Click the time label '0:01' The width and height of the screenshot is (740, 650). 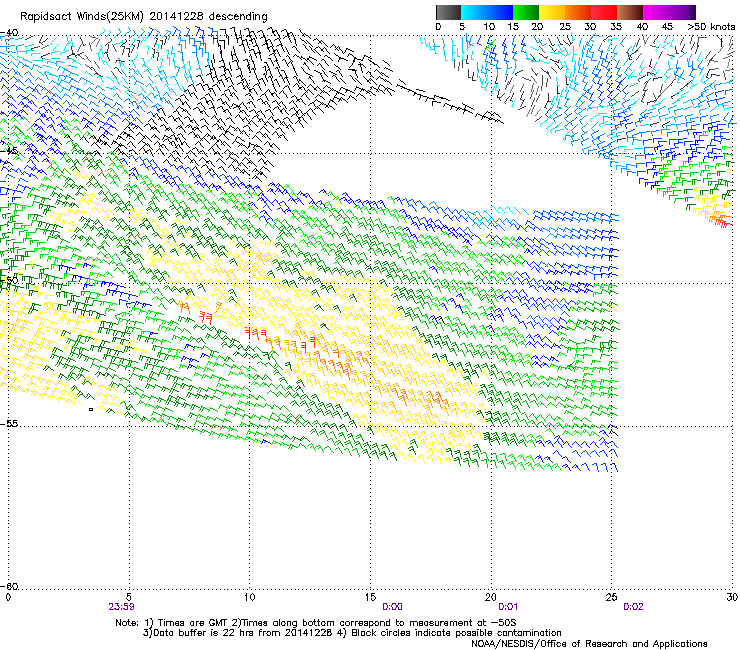508,607
